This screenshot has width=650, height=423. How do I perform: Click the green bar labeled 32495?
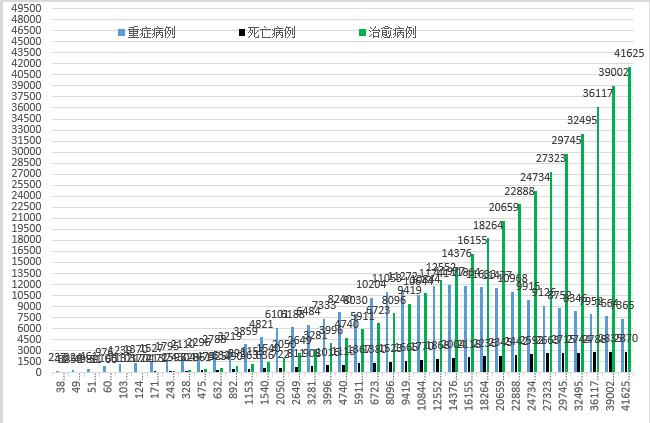tap(582, 253)
